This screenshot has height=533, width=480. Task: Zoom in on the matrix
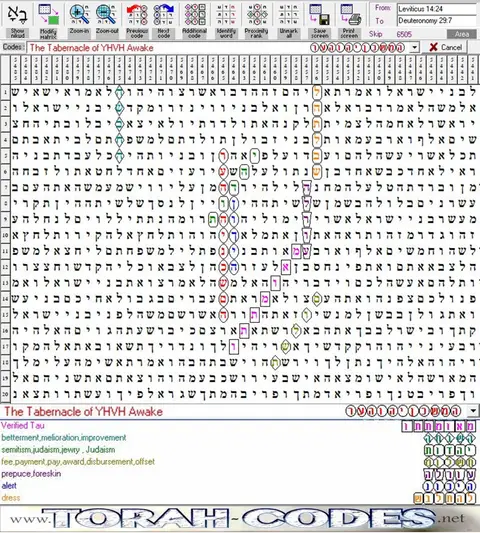coord(79,20)
